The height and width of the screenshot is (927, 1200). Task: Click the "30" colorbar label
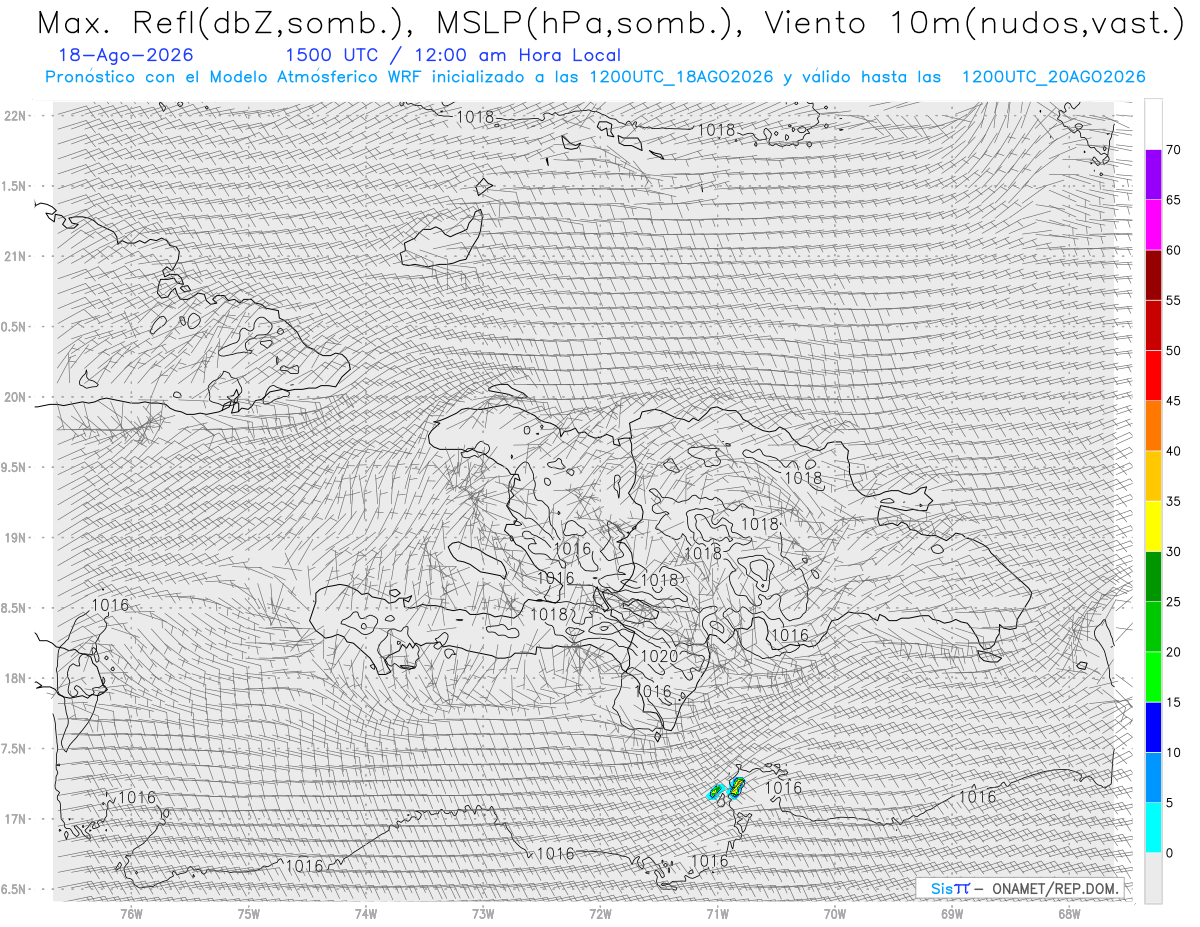point(1173,552)
